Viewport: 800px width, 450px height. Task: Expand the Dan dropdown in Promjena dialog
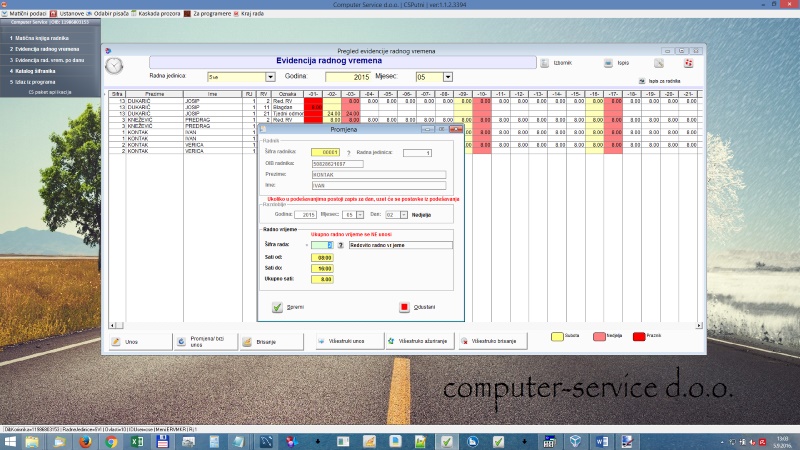405,214
